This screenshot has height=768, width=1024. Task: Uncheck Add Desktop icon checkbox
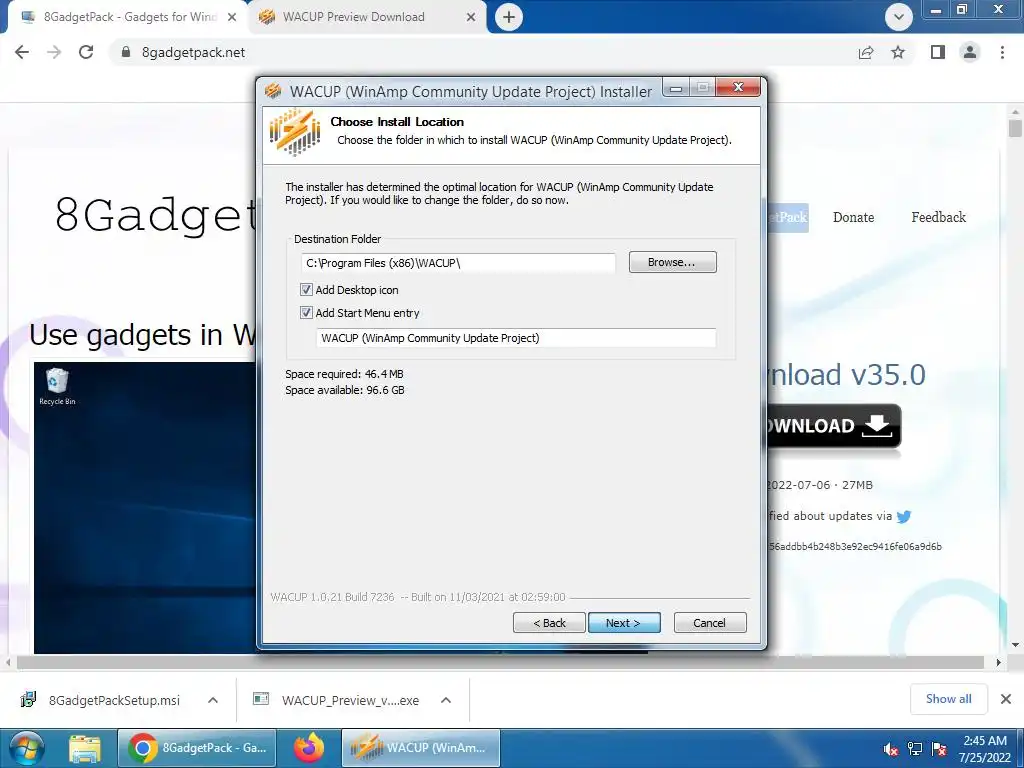pos(306,289)
